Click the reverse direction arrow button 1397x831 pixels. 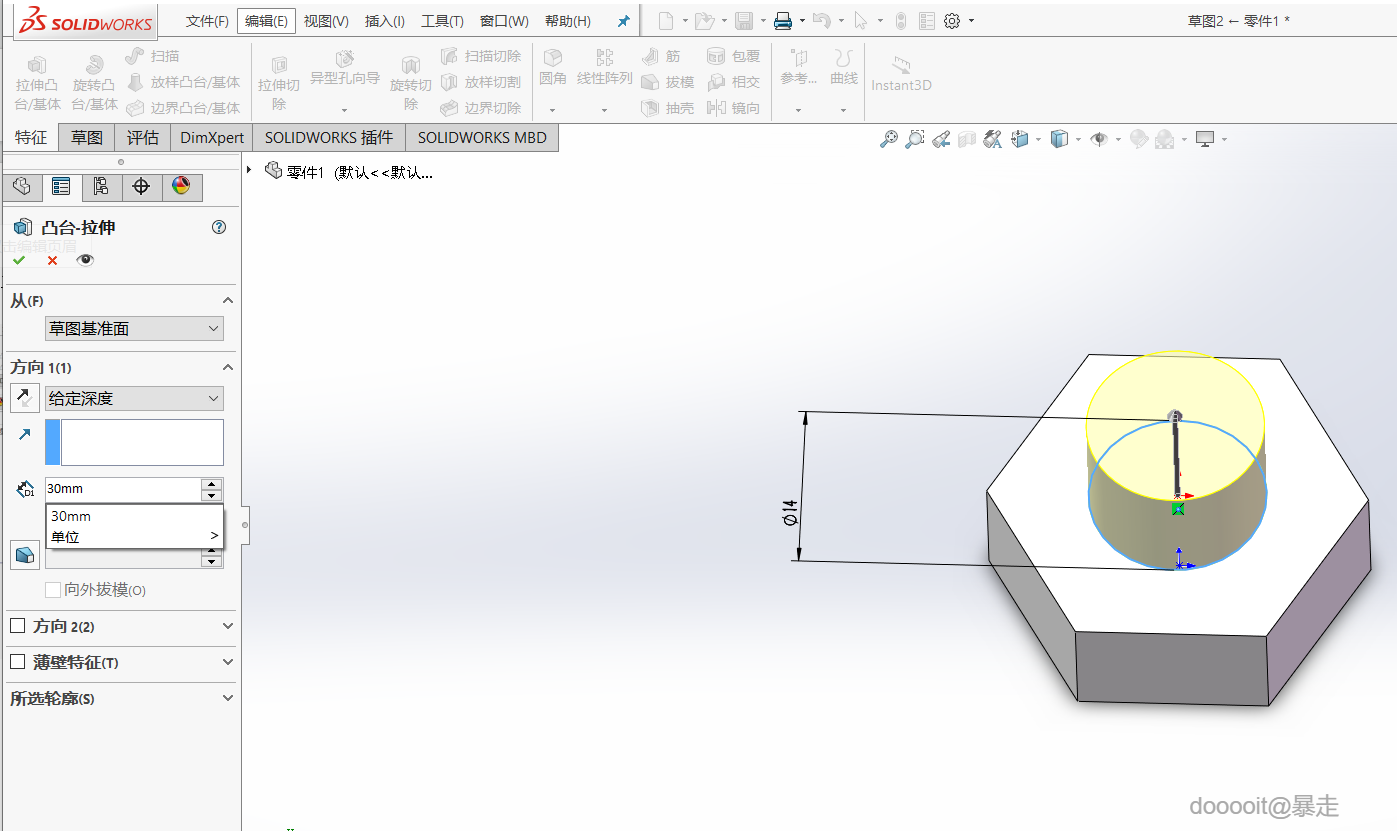[x=25, y=398]
